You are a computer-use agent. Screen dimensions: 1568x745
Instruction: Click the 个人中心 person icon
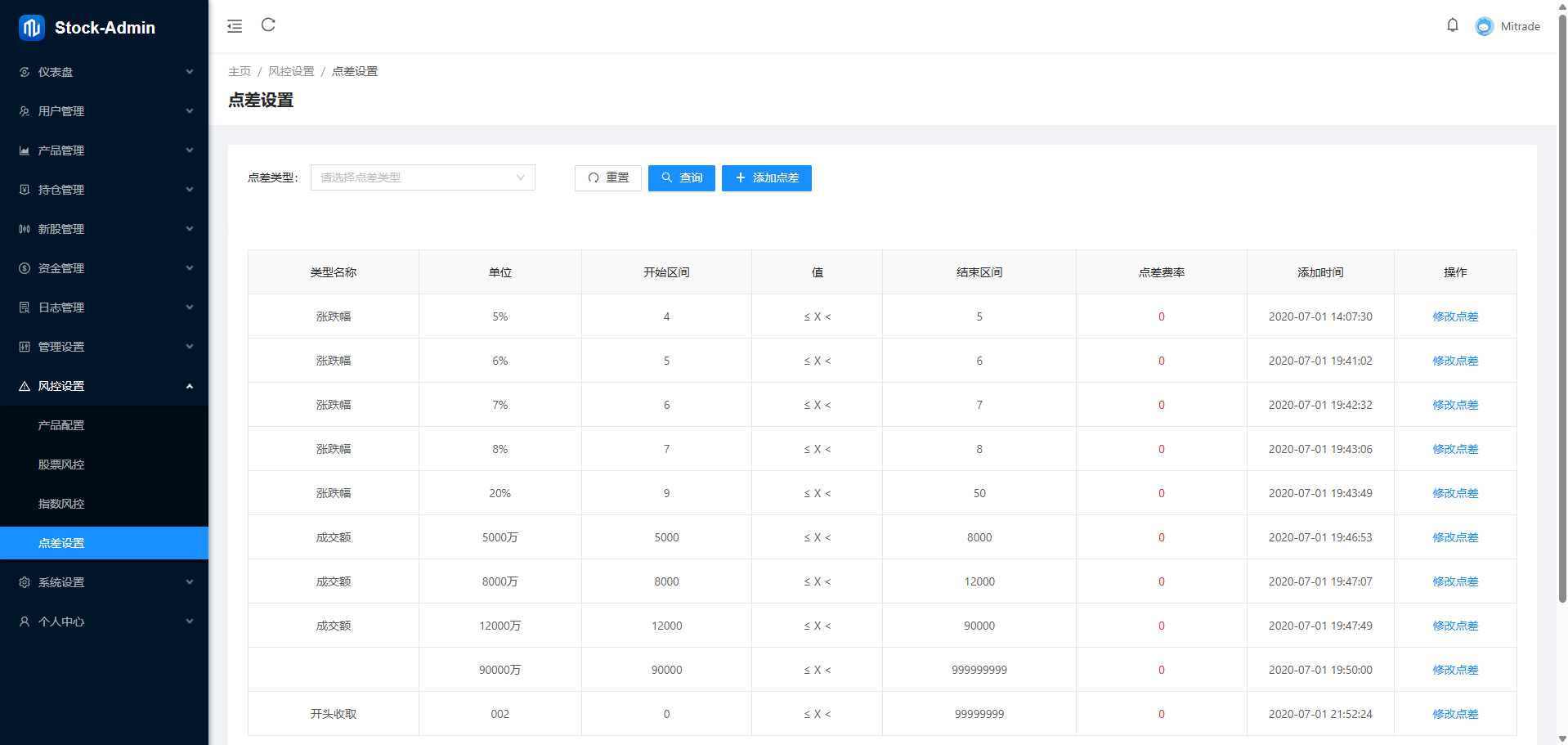[25, 622]
